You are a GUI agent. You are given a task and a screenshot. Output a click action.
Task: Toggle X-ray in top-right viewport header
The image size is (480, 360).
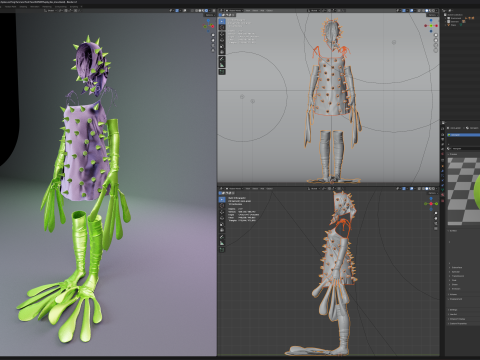[x=419, y=10]
